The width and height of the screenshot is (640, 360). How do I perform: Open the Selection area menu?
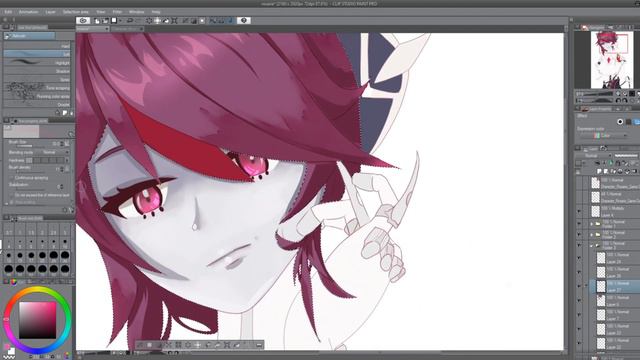(76, 12)
